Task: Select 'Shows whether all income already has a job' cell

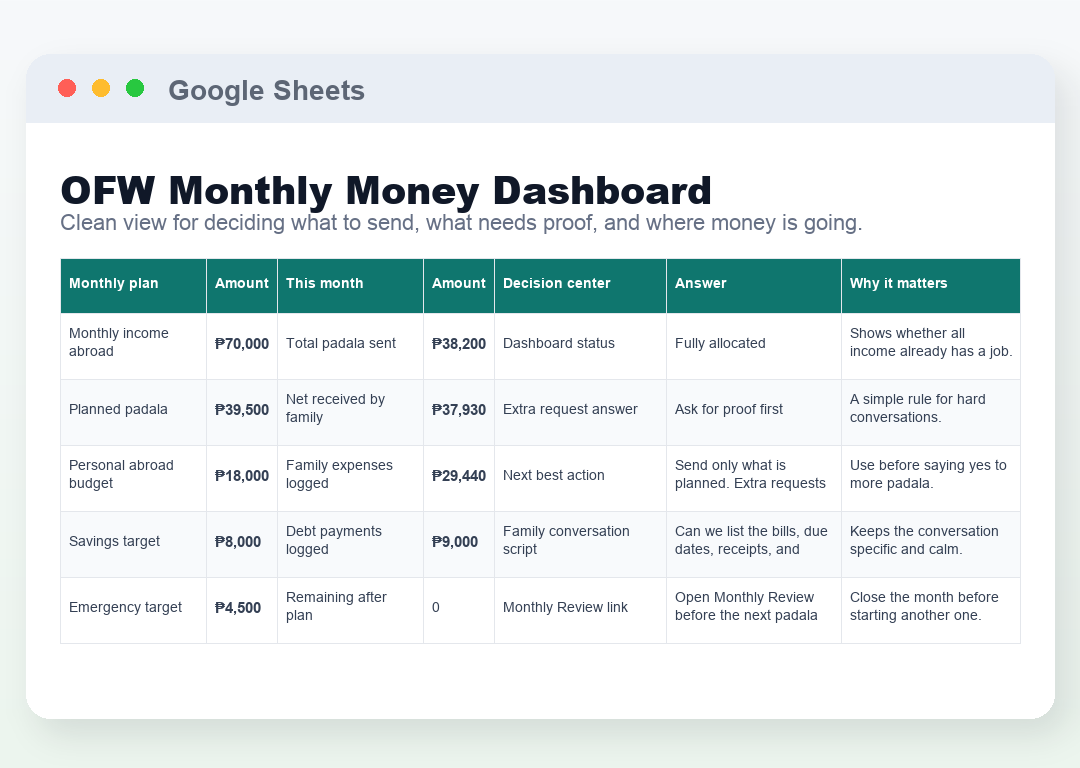Action: 931,346
